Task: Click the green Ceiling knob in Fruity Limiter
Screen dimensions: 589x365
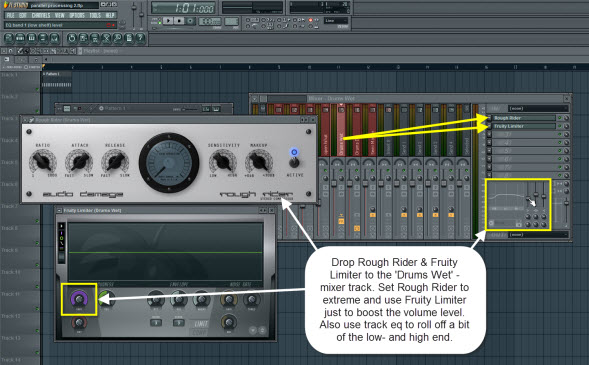Action: coord(107,299)
